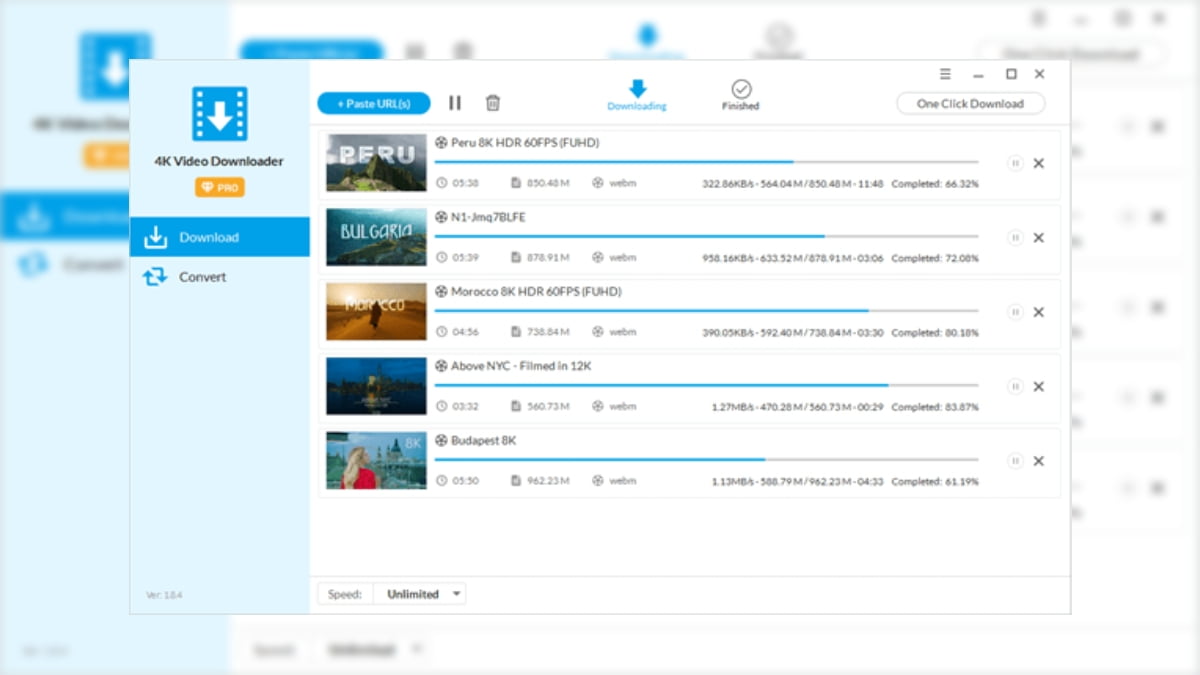1200x675 pixels.
Task: Click the Paste URL(s) button
Action: [x=373, y=102]
